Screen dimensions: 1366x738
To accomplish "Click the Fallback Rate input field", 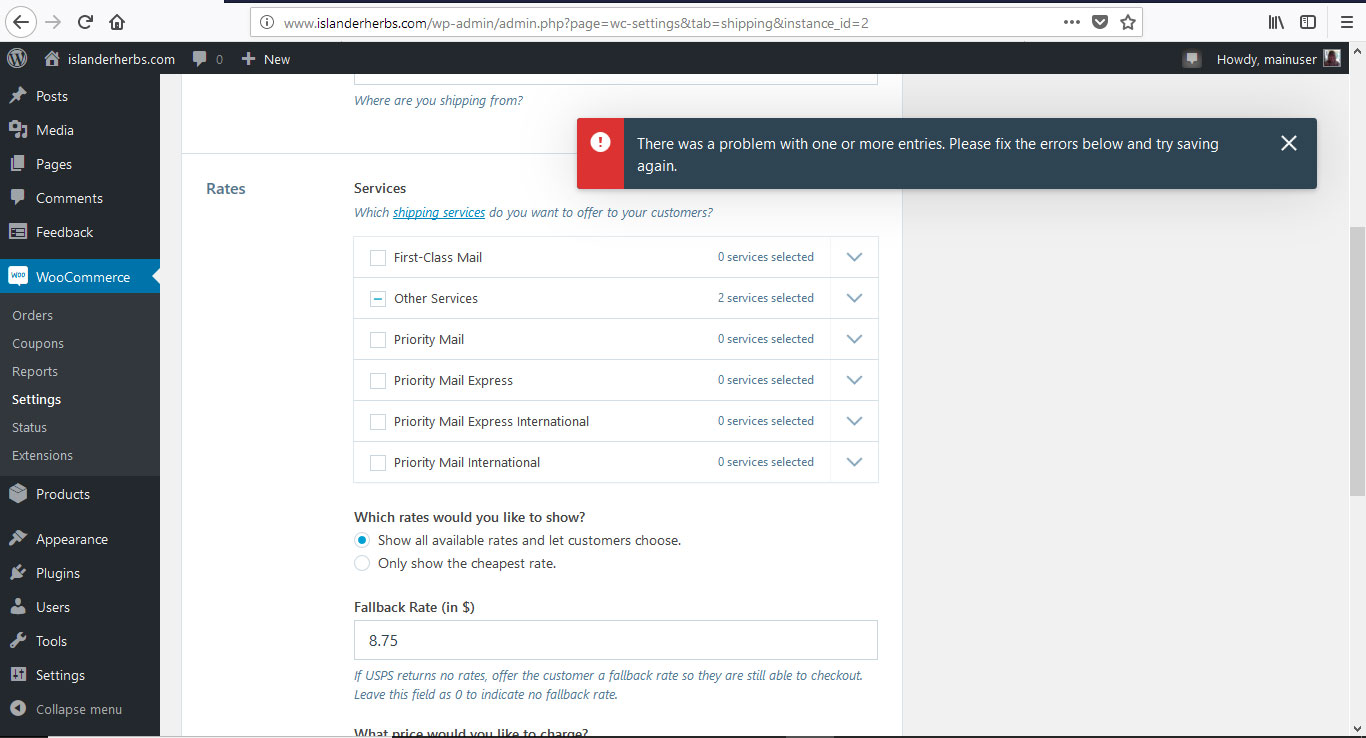I will point(616,640).
